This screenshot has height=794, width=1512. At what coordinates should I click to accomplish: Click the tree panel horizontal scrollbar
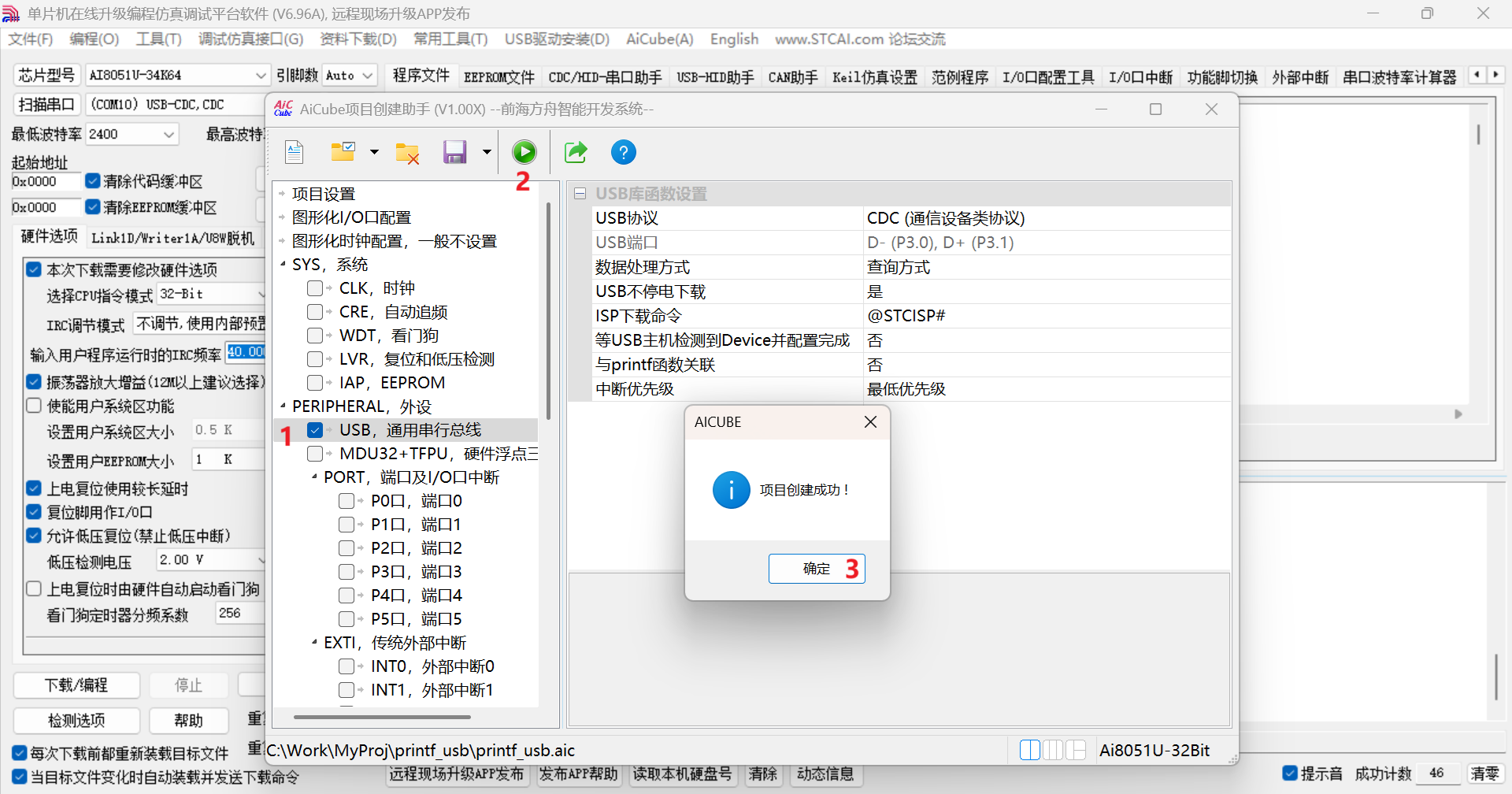(x=382, y=717)
